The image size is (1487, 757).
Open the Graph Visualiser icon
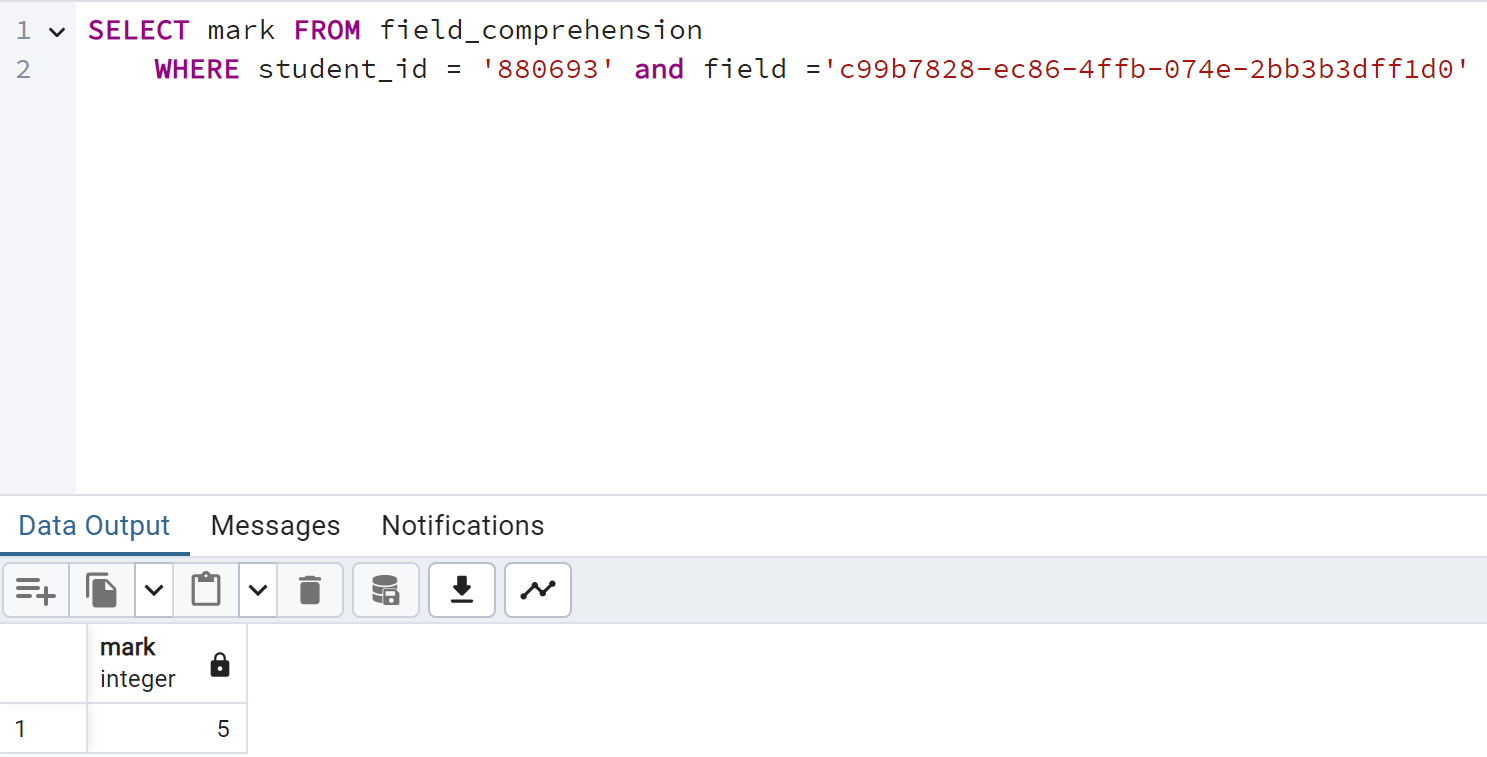[538, 590]
